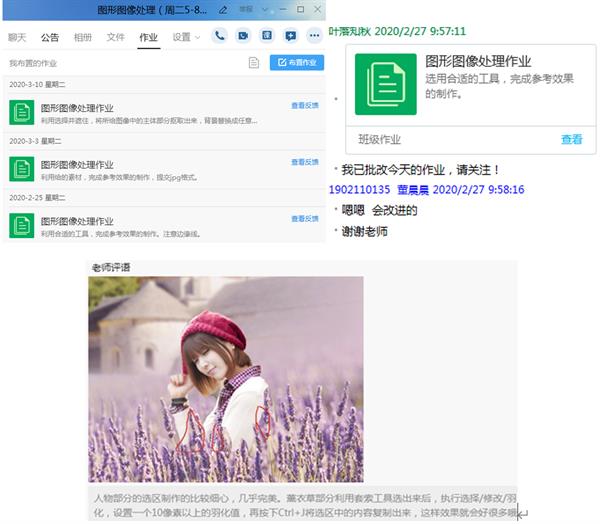The width and height of the screenshot is (600, 524).
Task: Start a video call with the group
Action: point(243,36)
